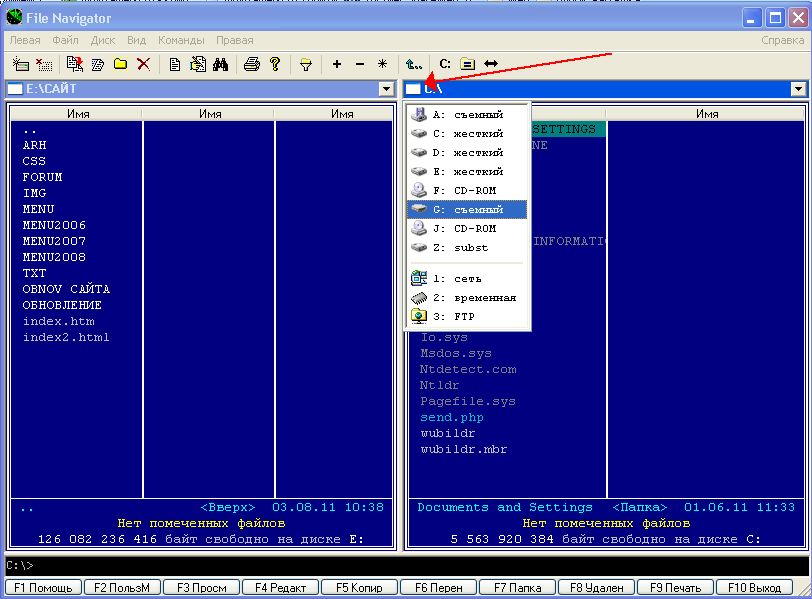Choose C: жесткий from the drive list
This screenshot has height=599, width=812.
click(468, 134)
